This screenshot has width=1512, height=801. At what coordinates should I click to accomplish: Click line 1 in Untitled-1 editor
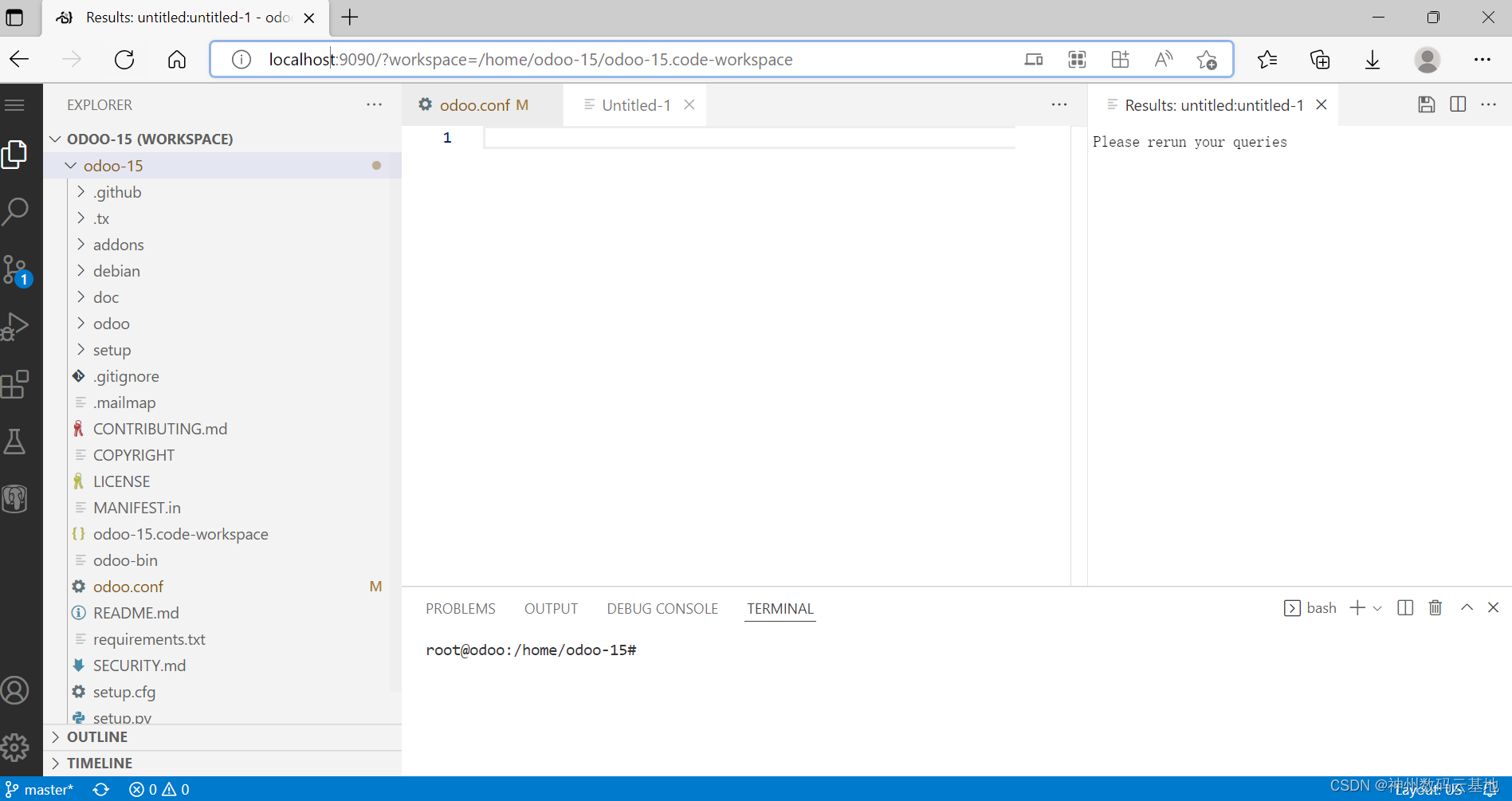749,138
